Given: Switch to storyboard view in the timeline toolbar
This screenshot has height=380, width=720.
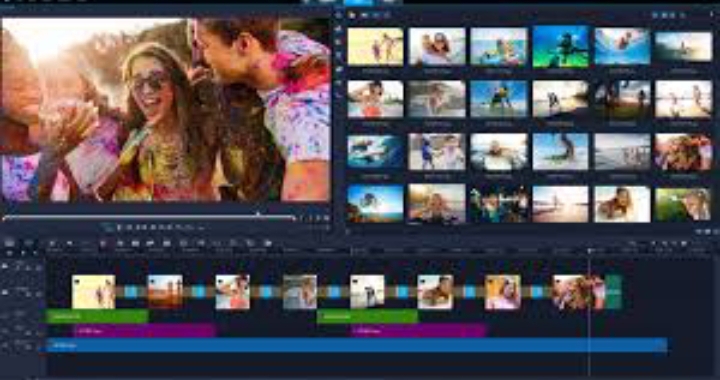Looking at the screenshot, I should pos(10,243).
